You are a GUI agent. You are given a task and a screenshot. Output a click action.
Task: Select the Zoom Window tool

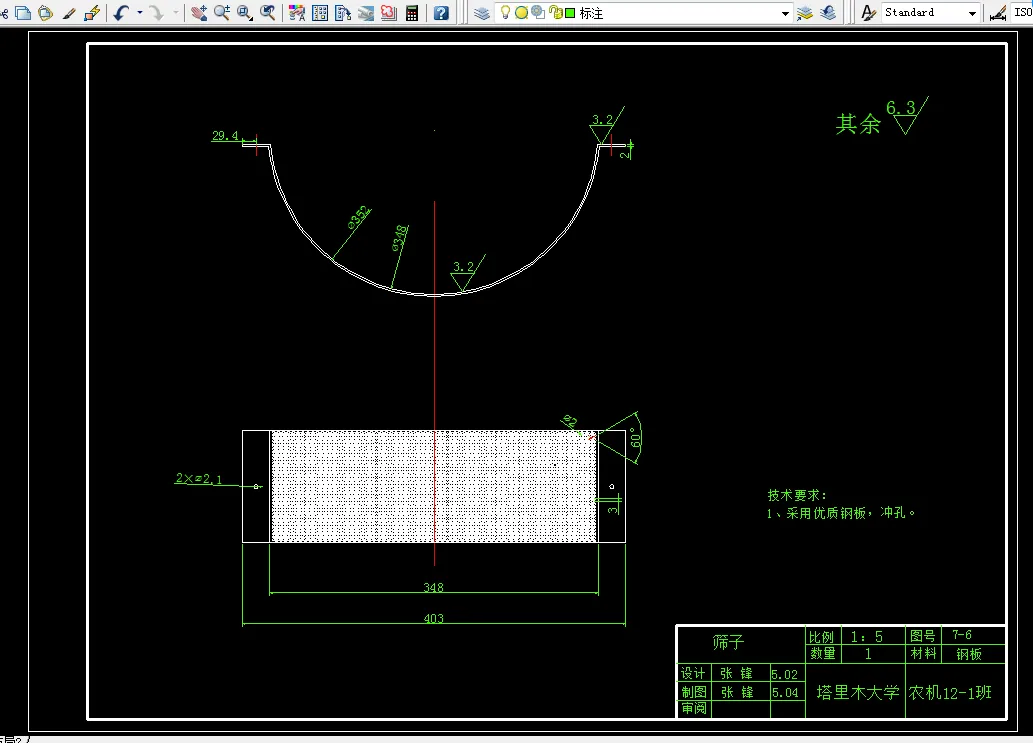point(244,13)
